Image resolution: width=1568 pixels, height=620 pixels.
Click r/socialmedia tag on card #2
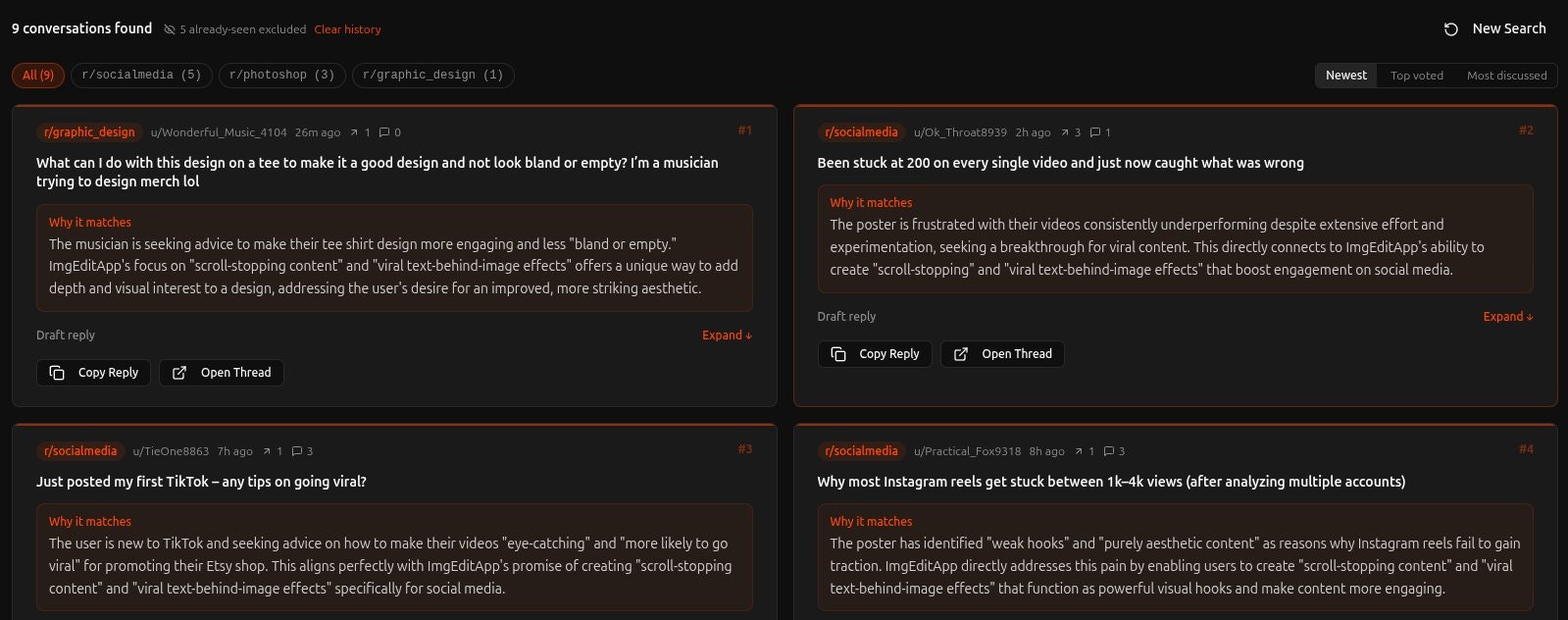pos(861,132)
